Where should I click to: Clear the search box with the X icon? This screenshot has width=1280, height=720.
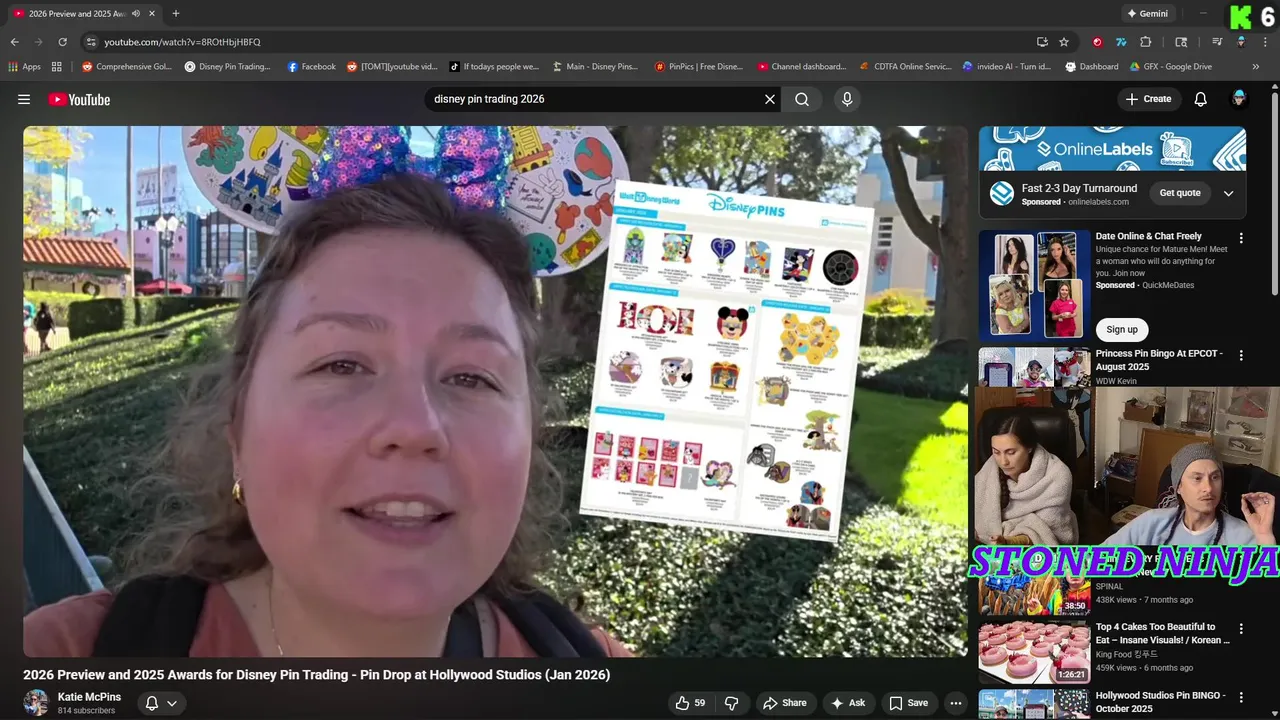pos(770,99)
